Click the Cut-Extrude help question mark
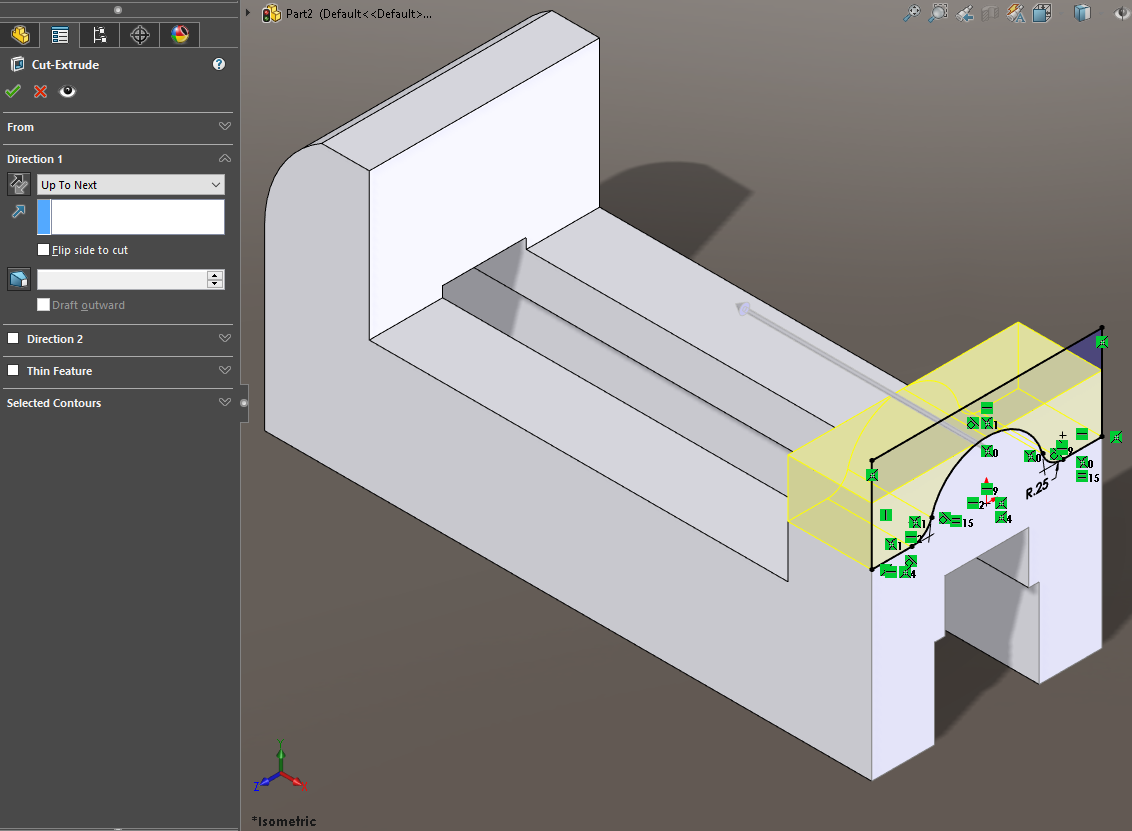 pos(218,64)
